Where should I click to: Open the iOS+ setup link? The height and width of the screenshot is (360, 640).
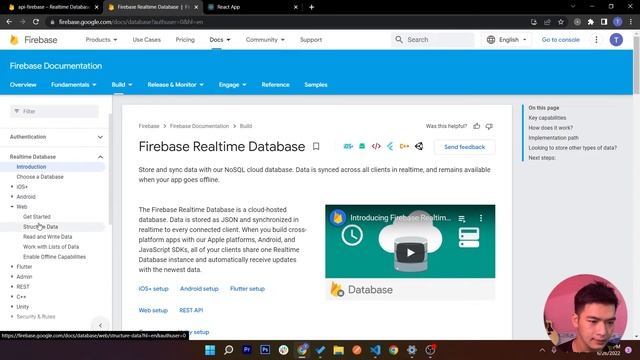pyautogui.click(x=153, y=289)
